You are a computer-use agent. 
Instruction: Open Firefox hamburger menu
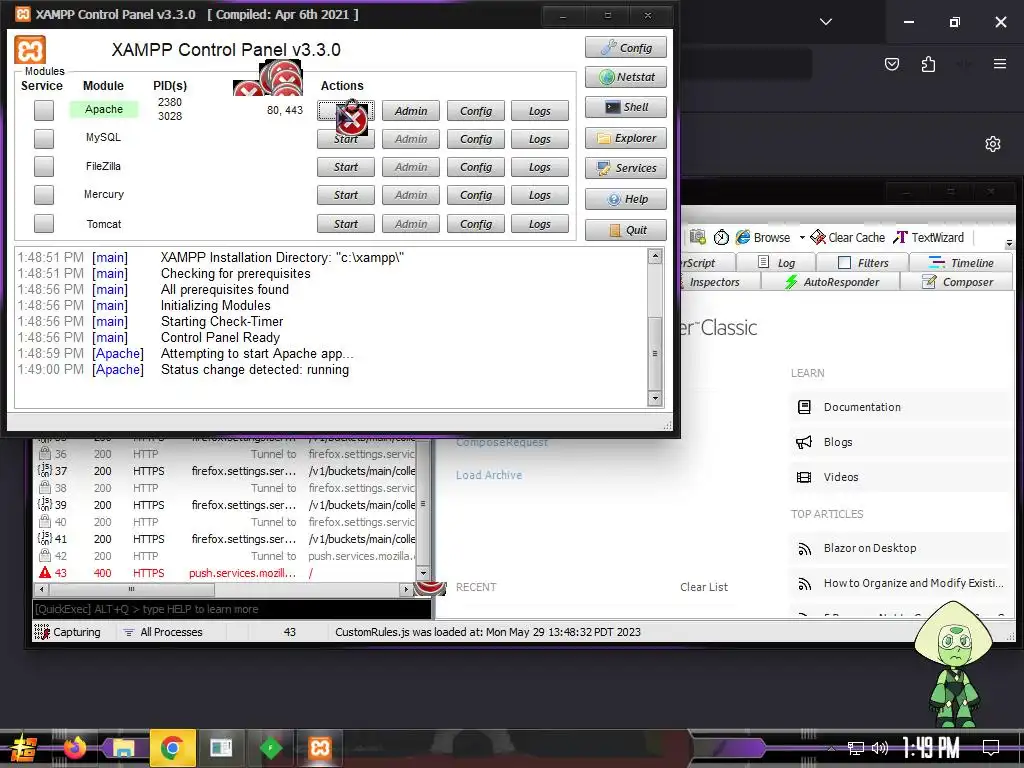click(999, 64)
